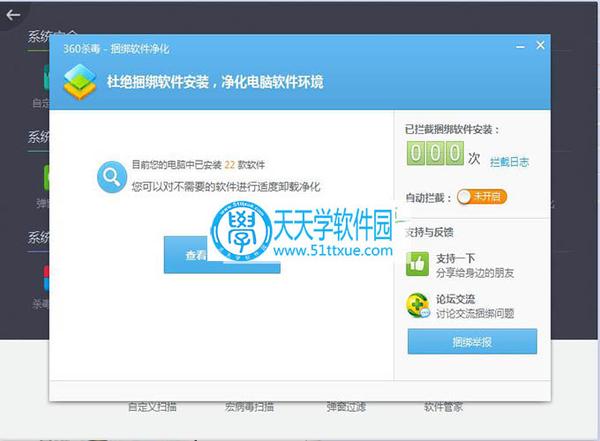Screen dimensions: 600x441
Task: Minimize the bundle cleaner dialog
Action: [520, 47]
